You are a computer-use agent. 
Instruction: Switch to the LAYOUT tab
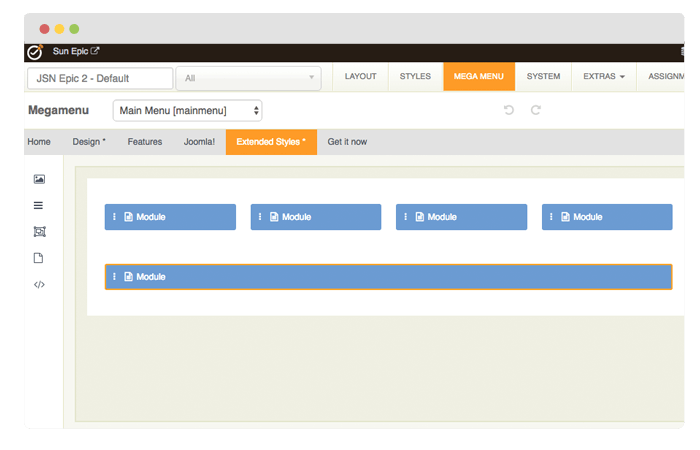pyautogui.click(x=360, y=77)
